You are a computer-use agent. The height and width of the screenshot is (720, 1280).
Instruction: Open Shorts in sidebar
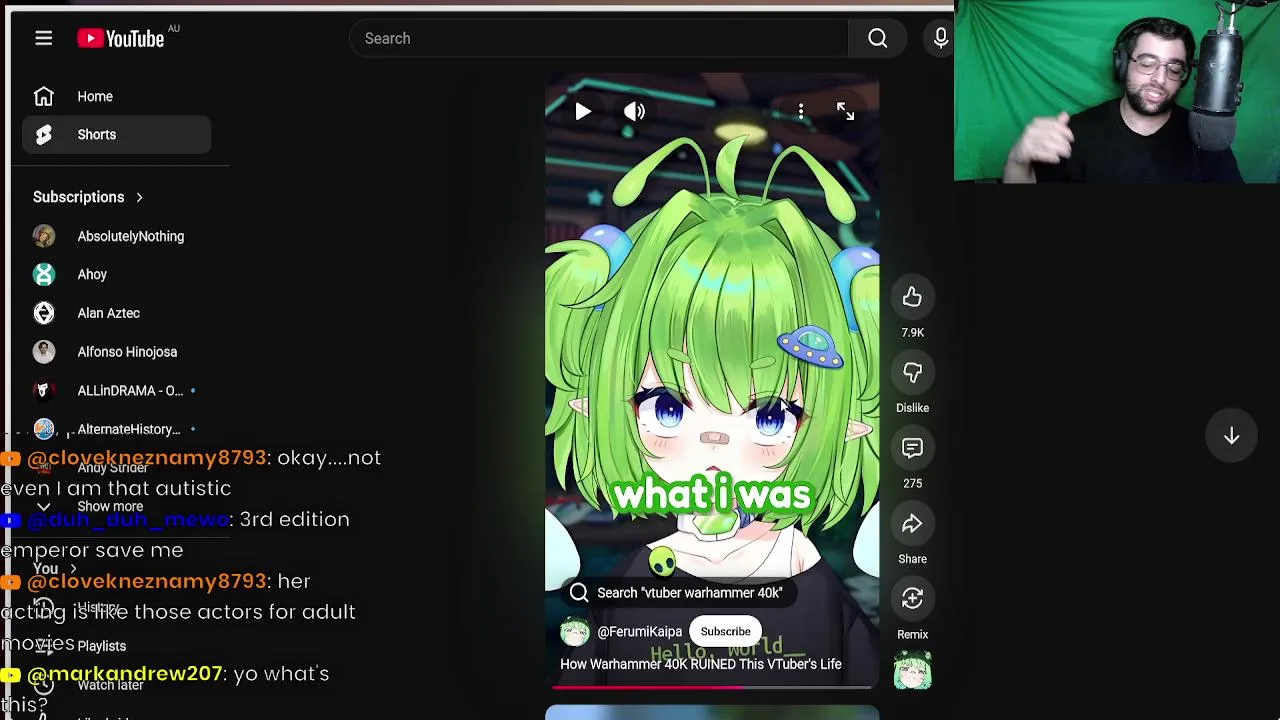116,134
